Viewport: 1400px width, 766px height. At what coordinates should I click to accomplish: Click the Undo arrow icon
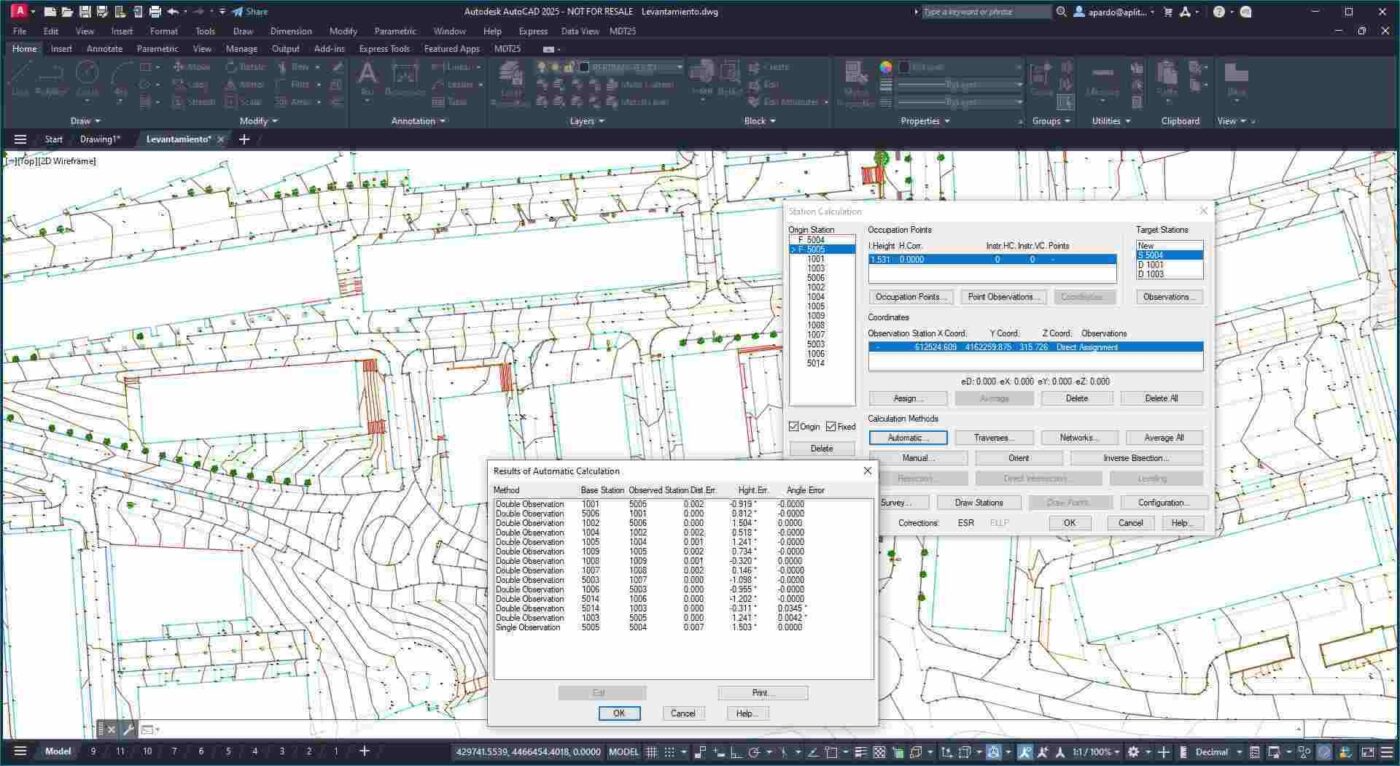click(173, 12)
